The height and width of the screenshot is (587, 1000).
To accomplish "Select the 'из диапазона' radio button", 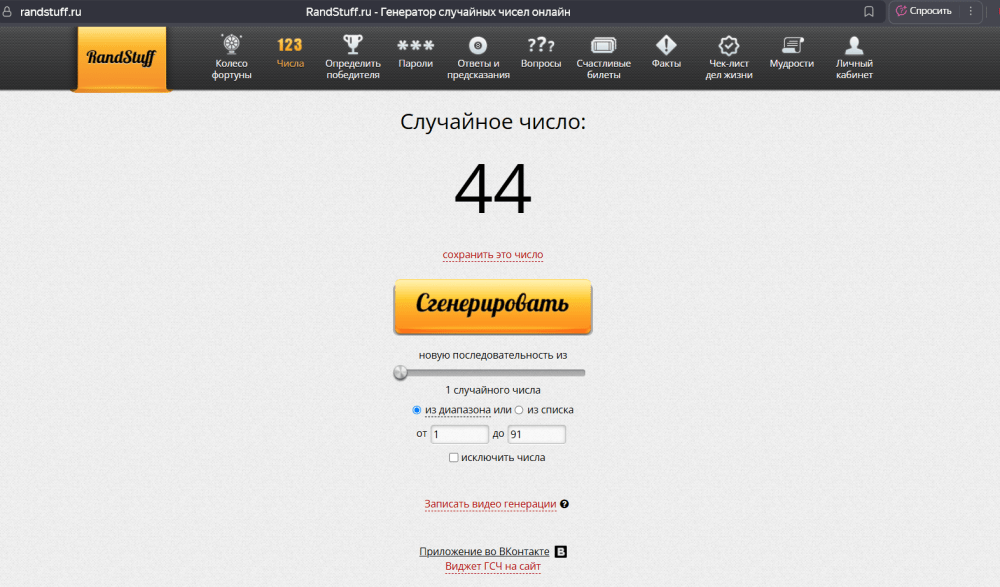I will [x=417, y=410].
